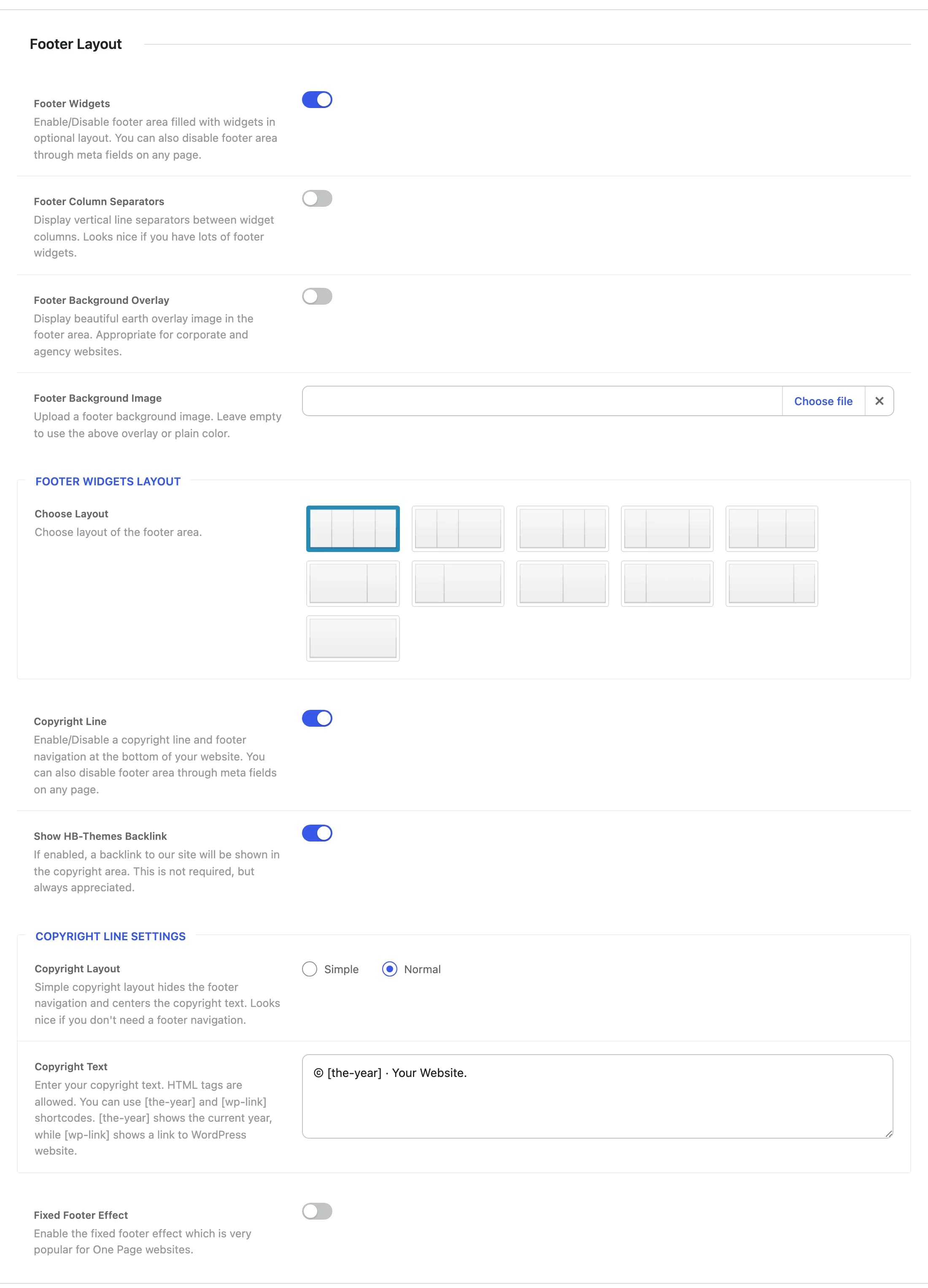Turn off Show HB-Themes Backlink switch
Screen dimensions: 928x1288
click(x=317, y=833)
